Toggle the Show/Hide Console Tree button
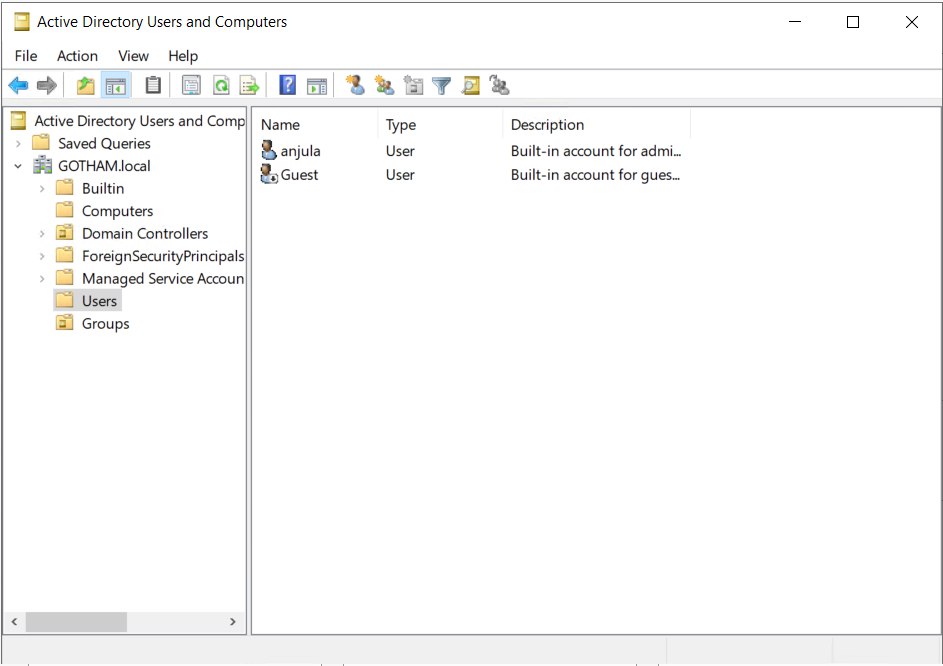 [x=116, y=86]
